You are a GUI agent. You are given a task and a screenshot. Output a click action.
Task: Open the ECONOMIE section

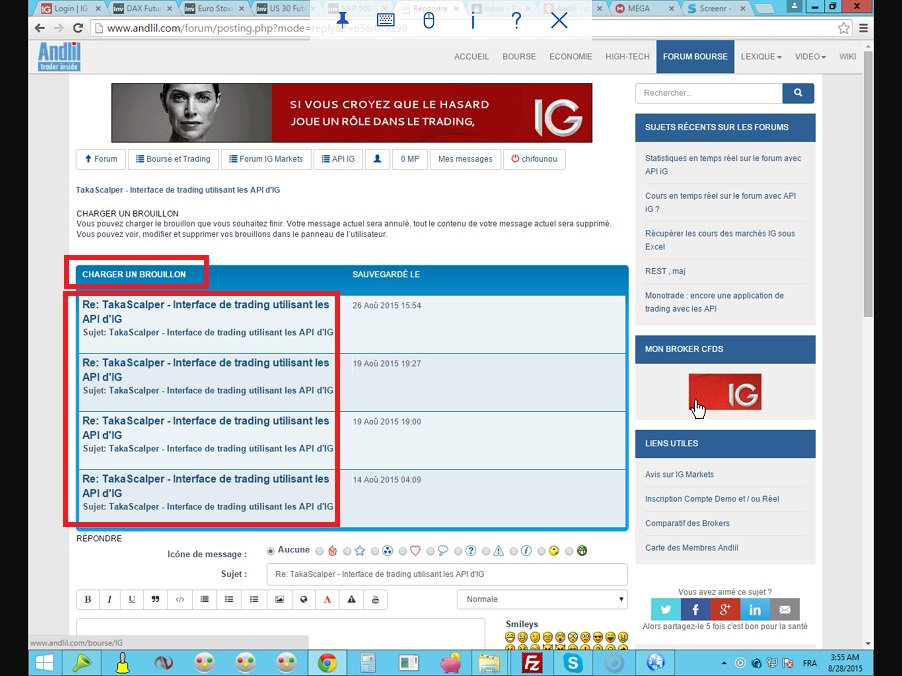(x=570, y=56)
